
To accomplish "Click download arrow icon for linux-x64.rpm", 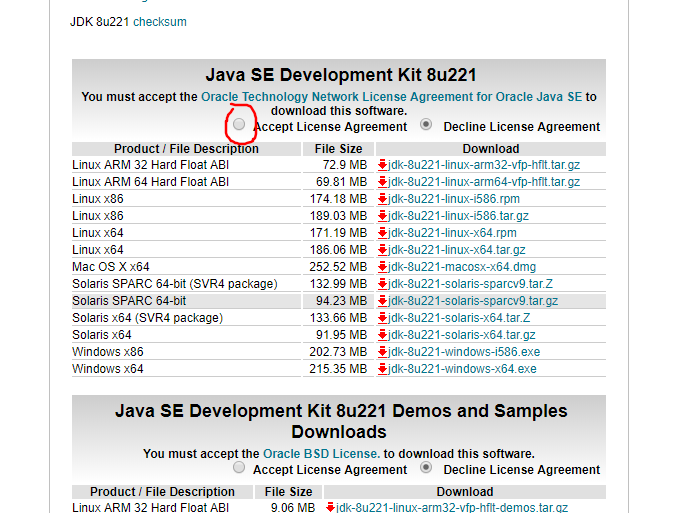I will (x=382, y=233).
